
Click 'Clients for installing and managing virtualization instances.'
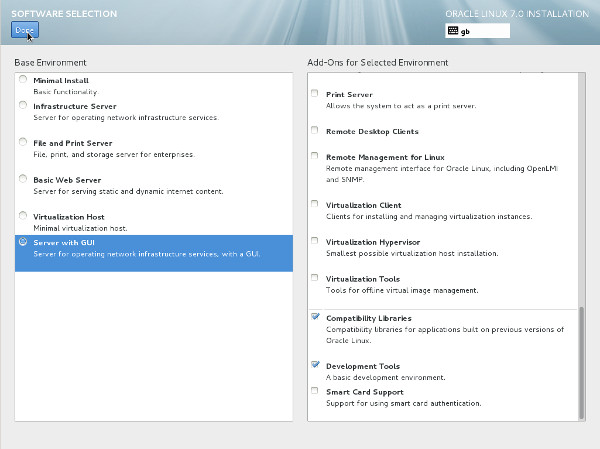tap(429, 217)
